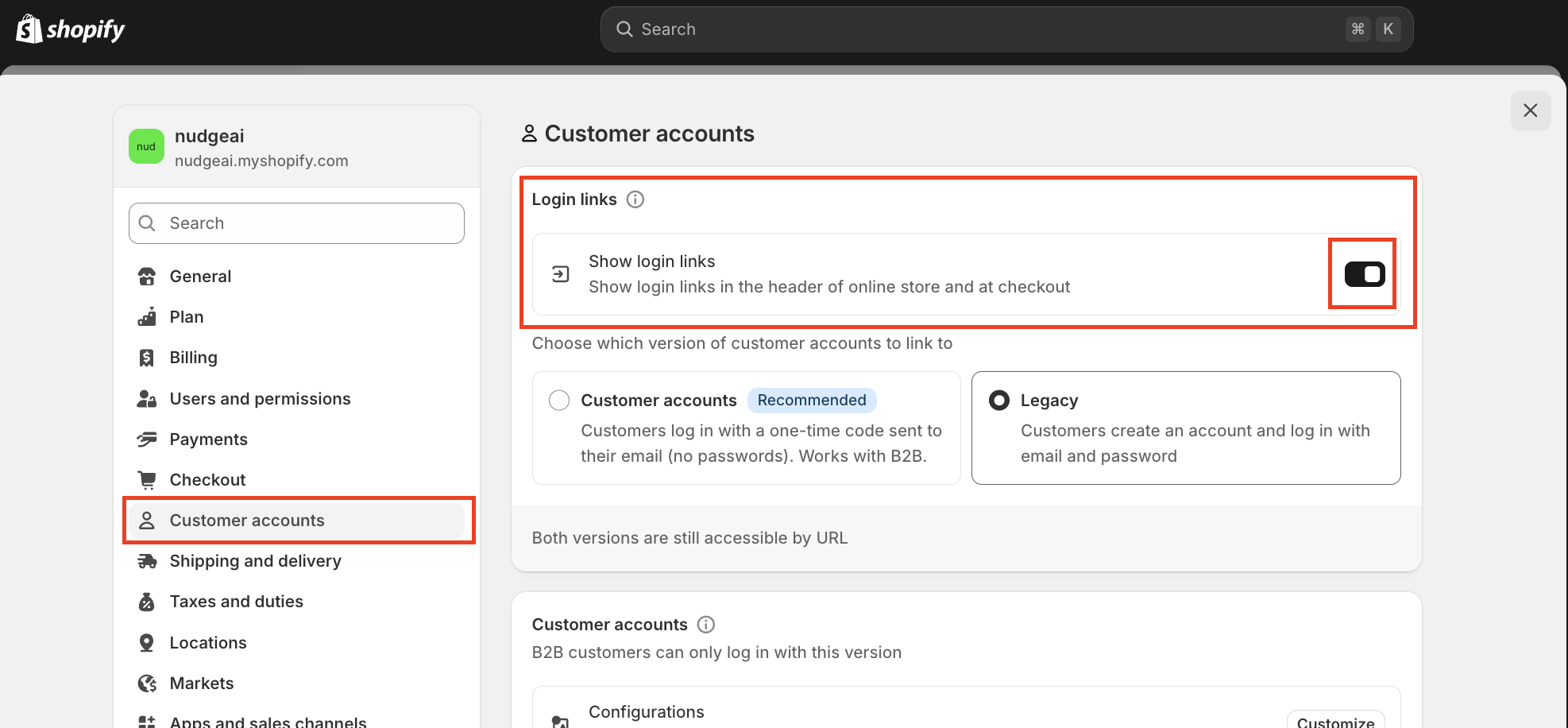
Task: Click the Customize button for Configurations
Action: (1335, 720)
